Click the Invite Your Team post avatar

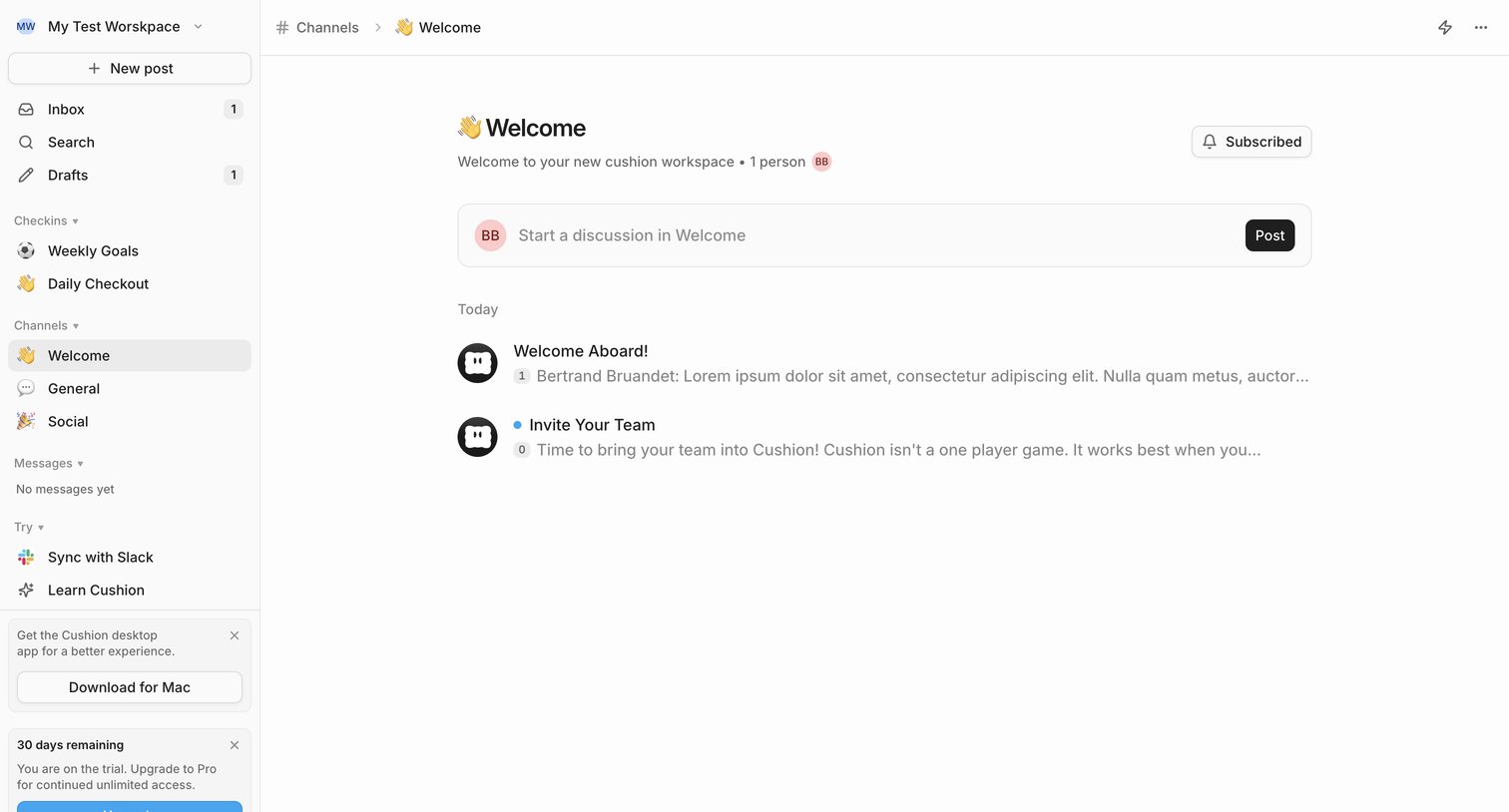click(x=477, y=437)
